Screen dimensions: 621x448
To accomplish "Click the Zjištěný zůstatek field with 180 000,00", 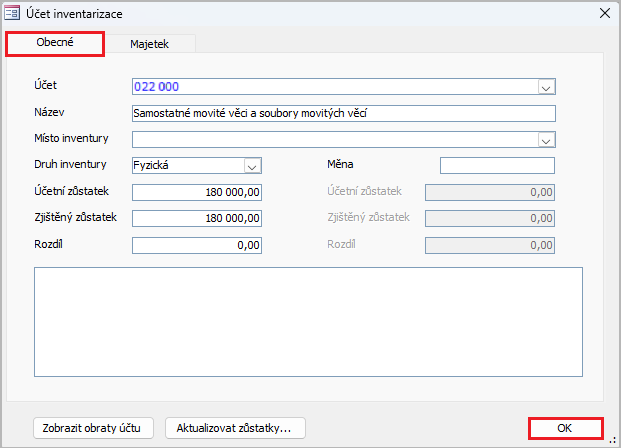I will point(197,218).
